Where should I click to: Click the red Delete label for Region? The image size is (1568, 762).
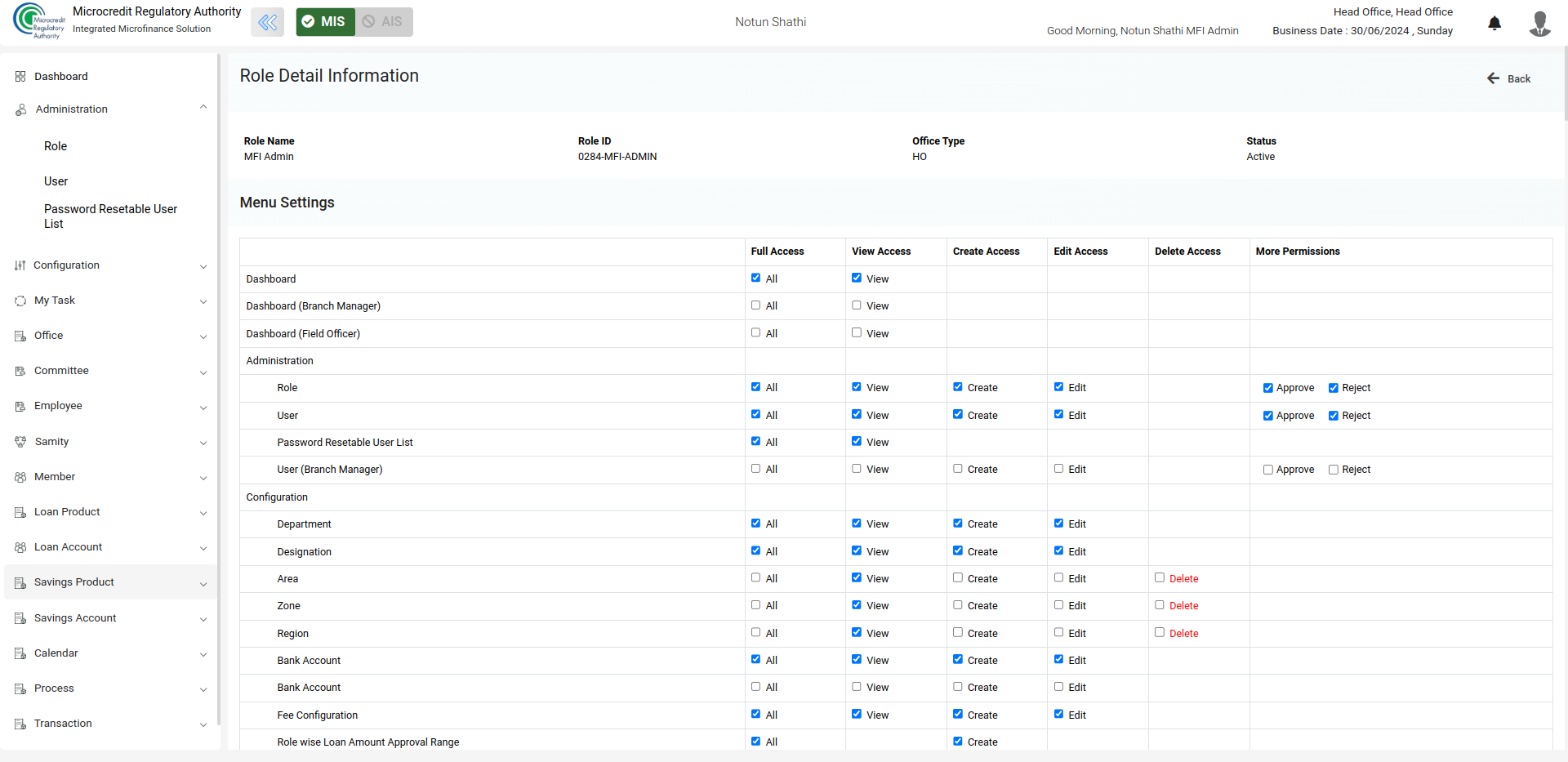1183,634
